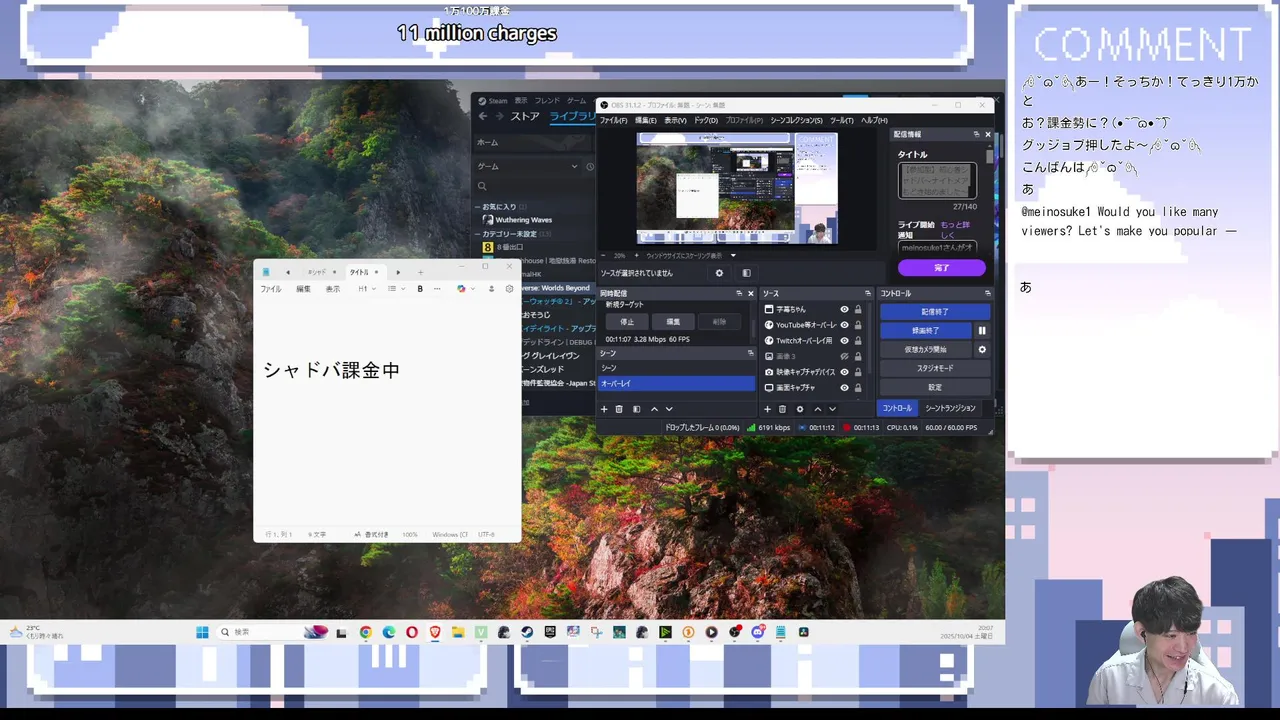1280x720 pixels.
Task: Open source properties gear in Sources toolbar
Action: pyautogui.click(x=799, y=409)
